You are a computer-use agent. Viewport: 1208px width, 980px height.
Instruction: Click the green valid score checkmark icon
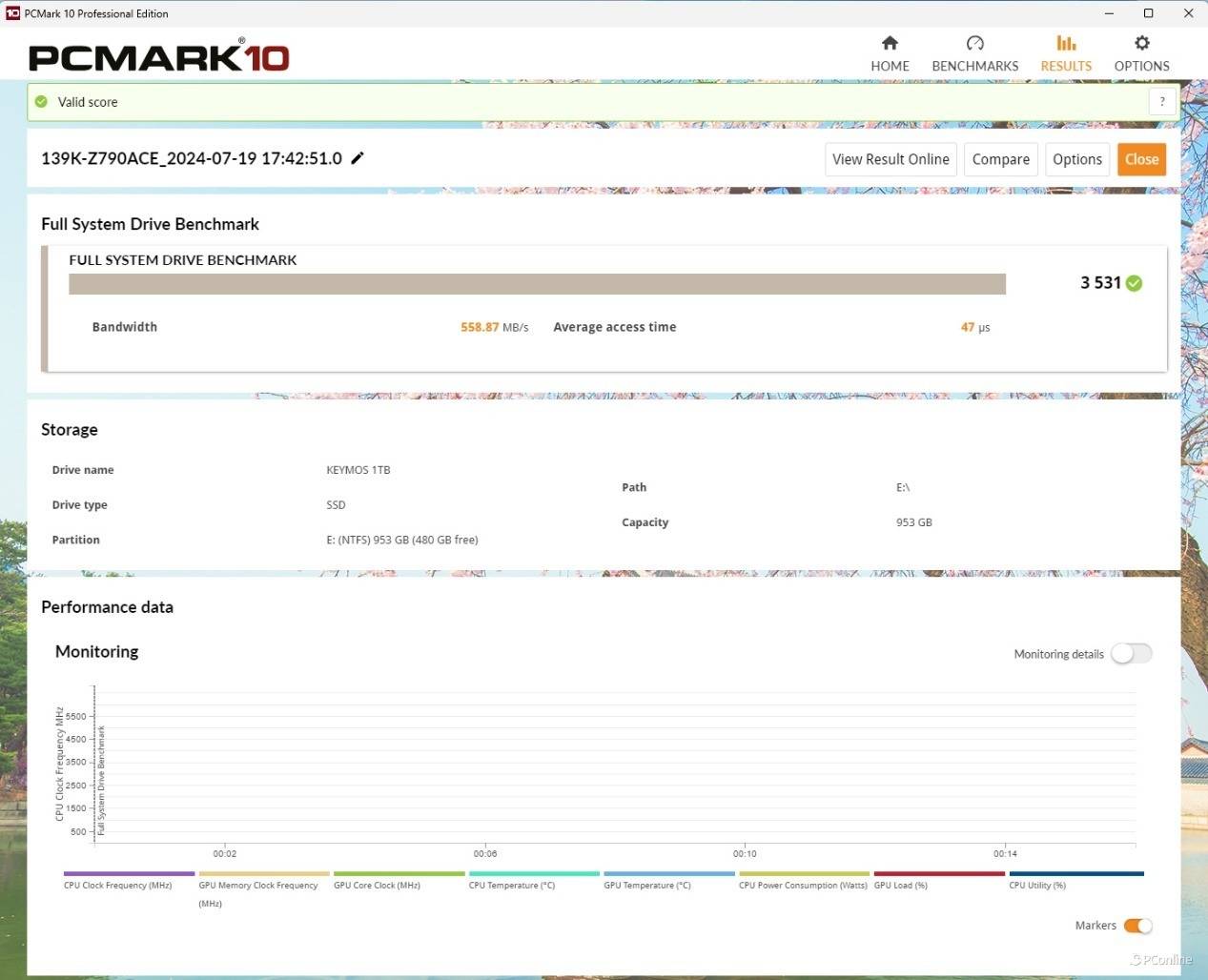click(41, 102)
